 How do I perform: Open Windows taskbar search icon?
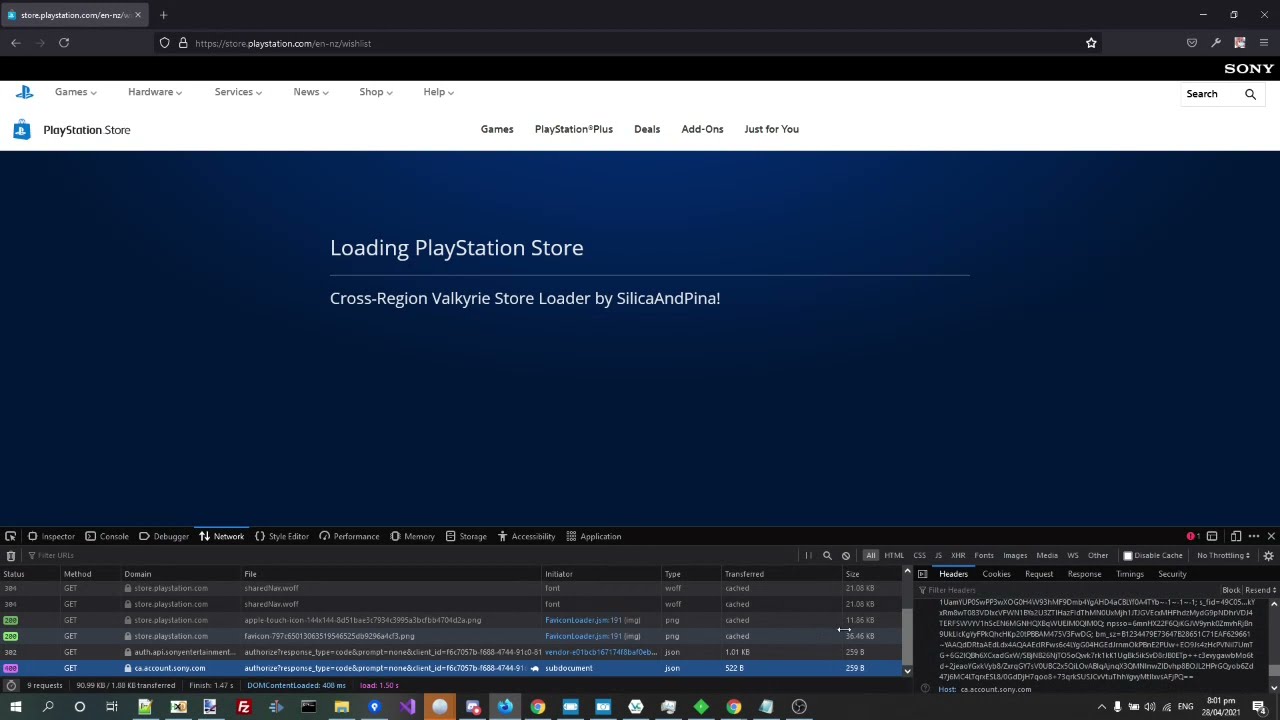coord(47,707)
